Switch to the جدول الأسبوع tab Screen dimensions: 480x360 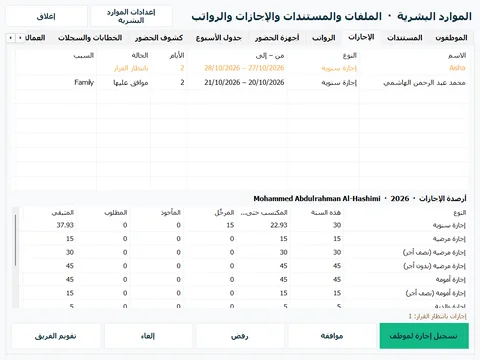click(x=218, y=38)
